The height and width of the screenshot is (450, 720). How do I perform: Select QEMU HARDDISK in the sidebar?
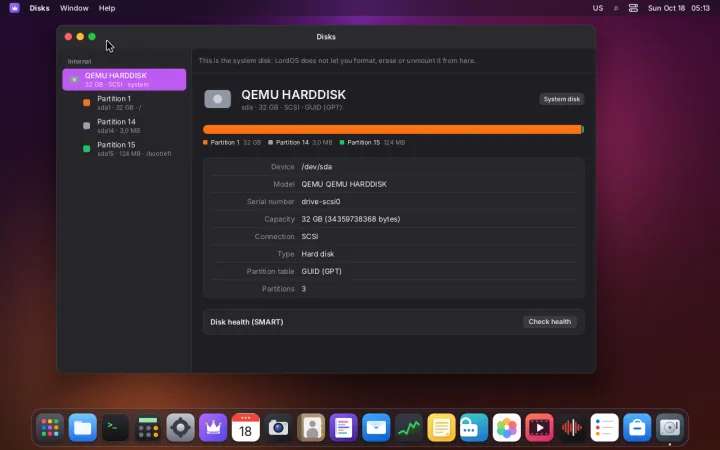(124, 79)
